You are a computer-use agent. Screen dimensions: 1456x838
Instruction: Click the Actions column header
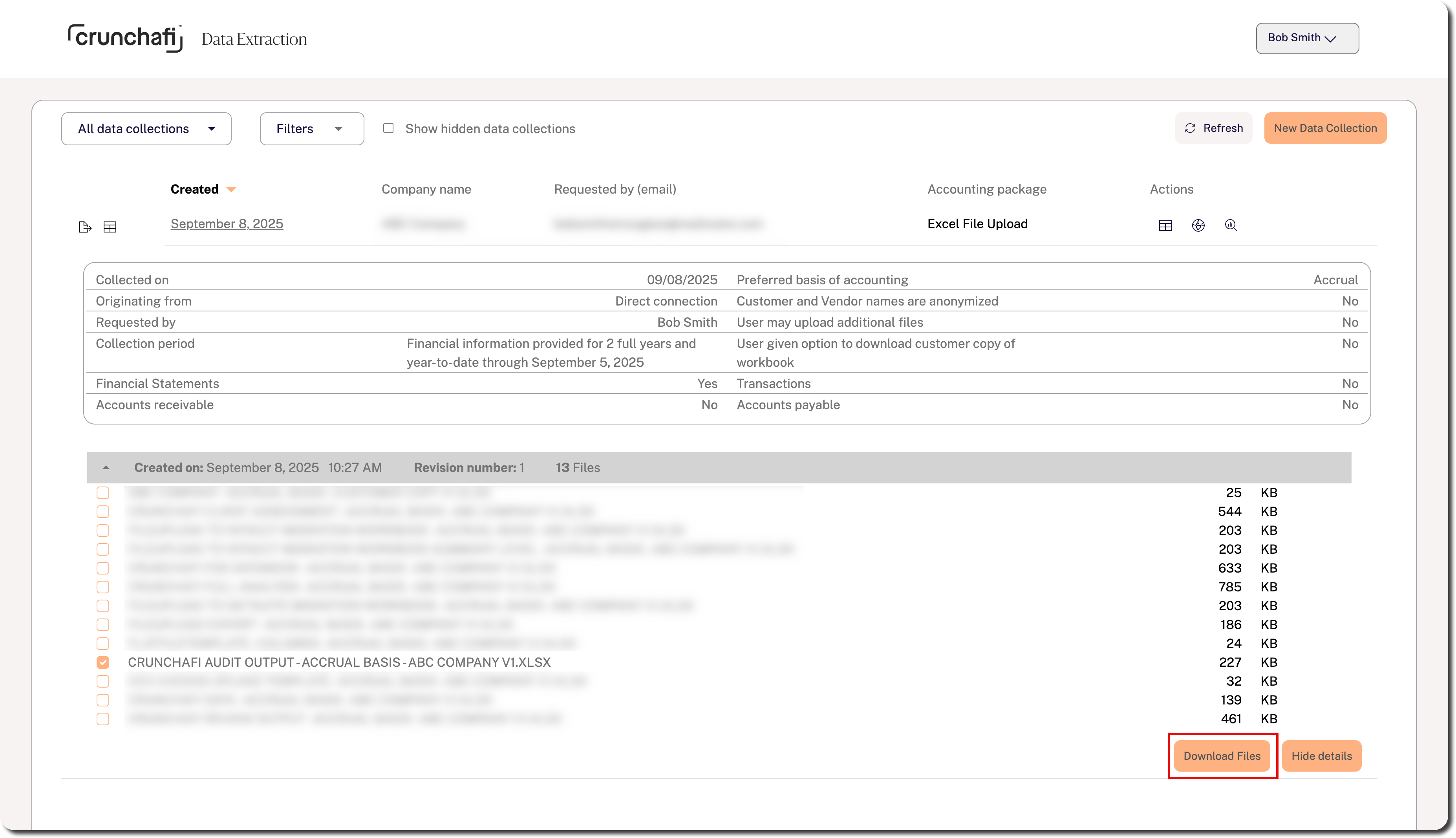coord(1172,189)
